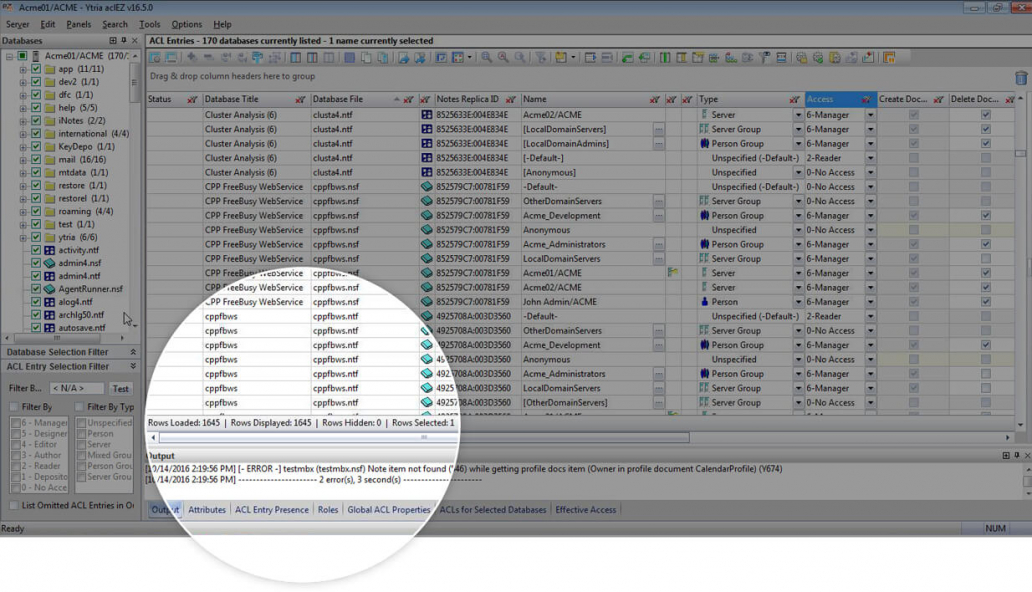
Task: Open the Tools menu
Action: [149, 24]
